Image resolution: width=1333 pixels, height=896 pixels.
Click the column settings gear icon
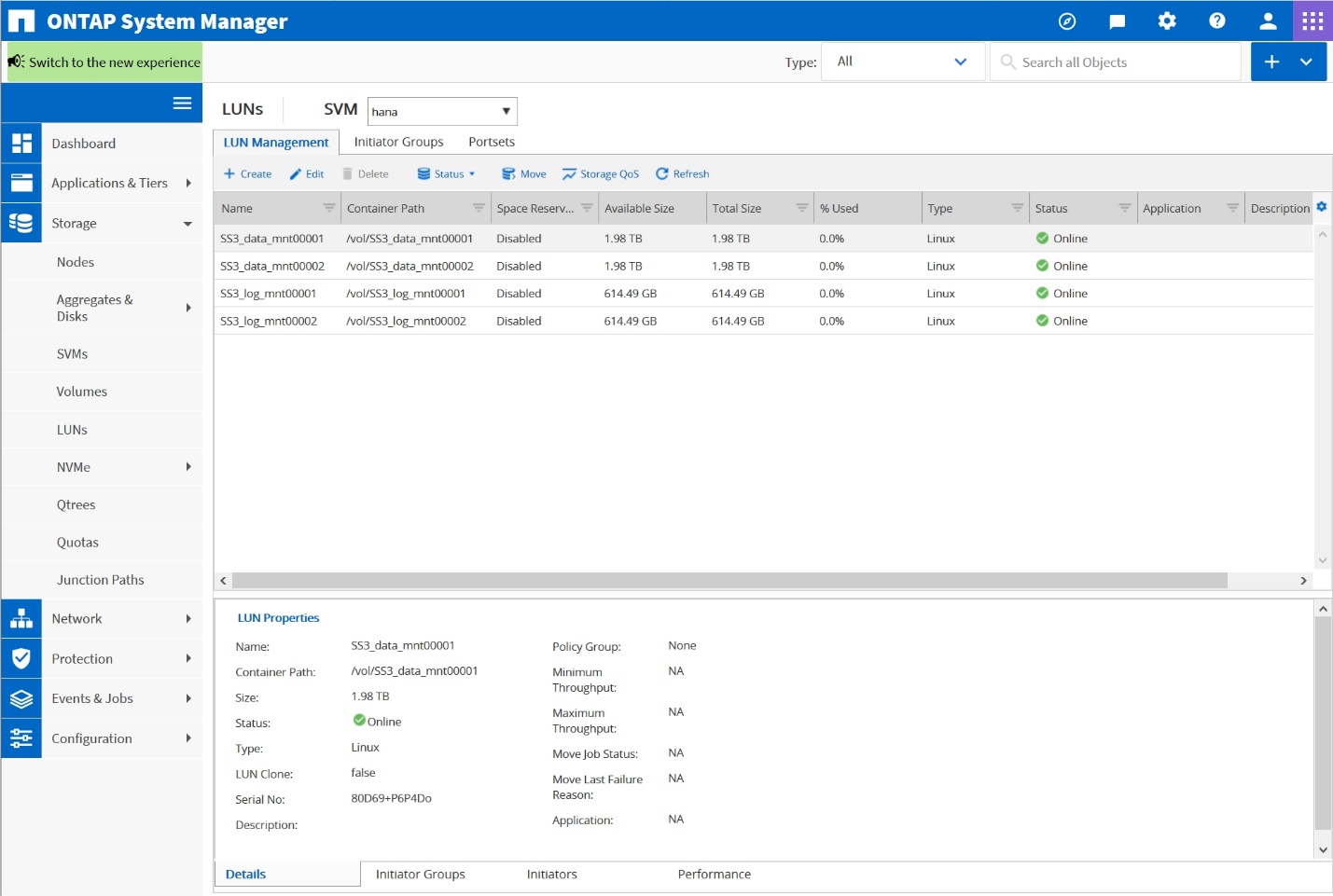pyautogui.click(x=1321, y=207)
